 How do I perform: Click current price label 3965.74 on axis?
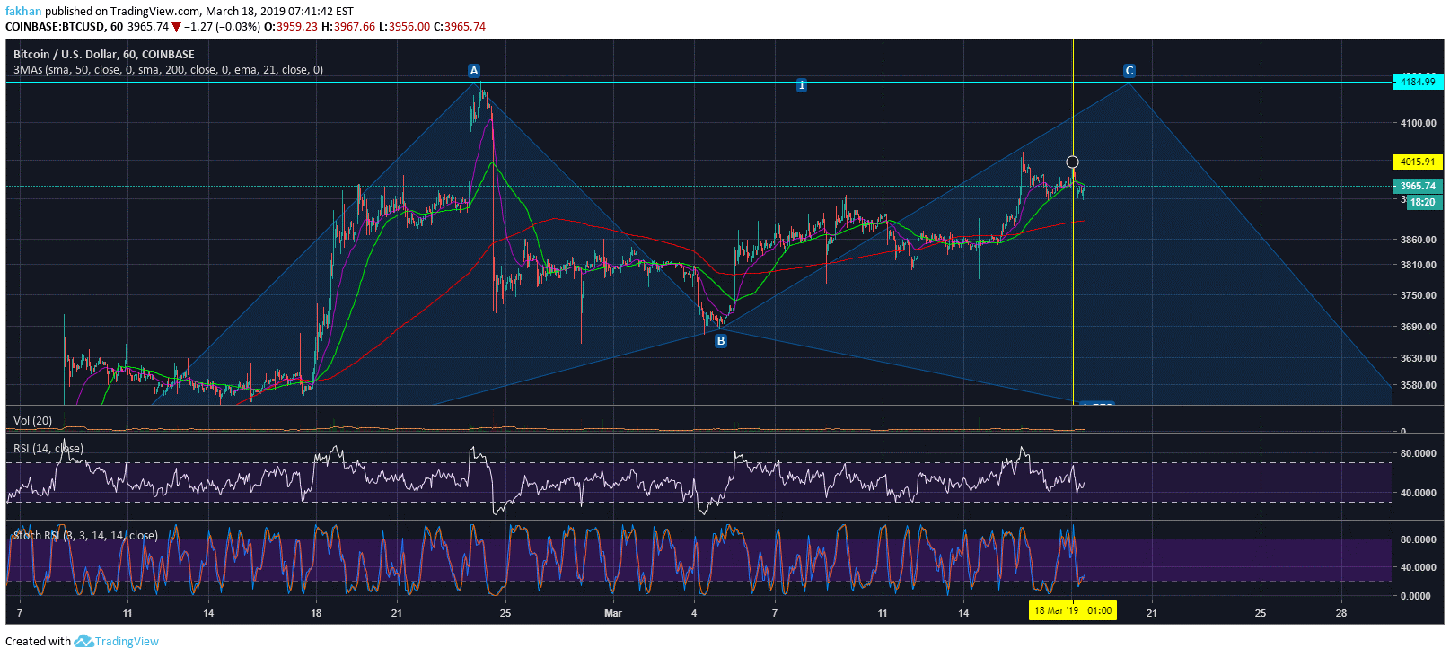pos(1417,186)
